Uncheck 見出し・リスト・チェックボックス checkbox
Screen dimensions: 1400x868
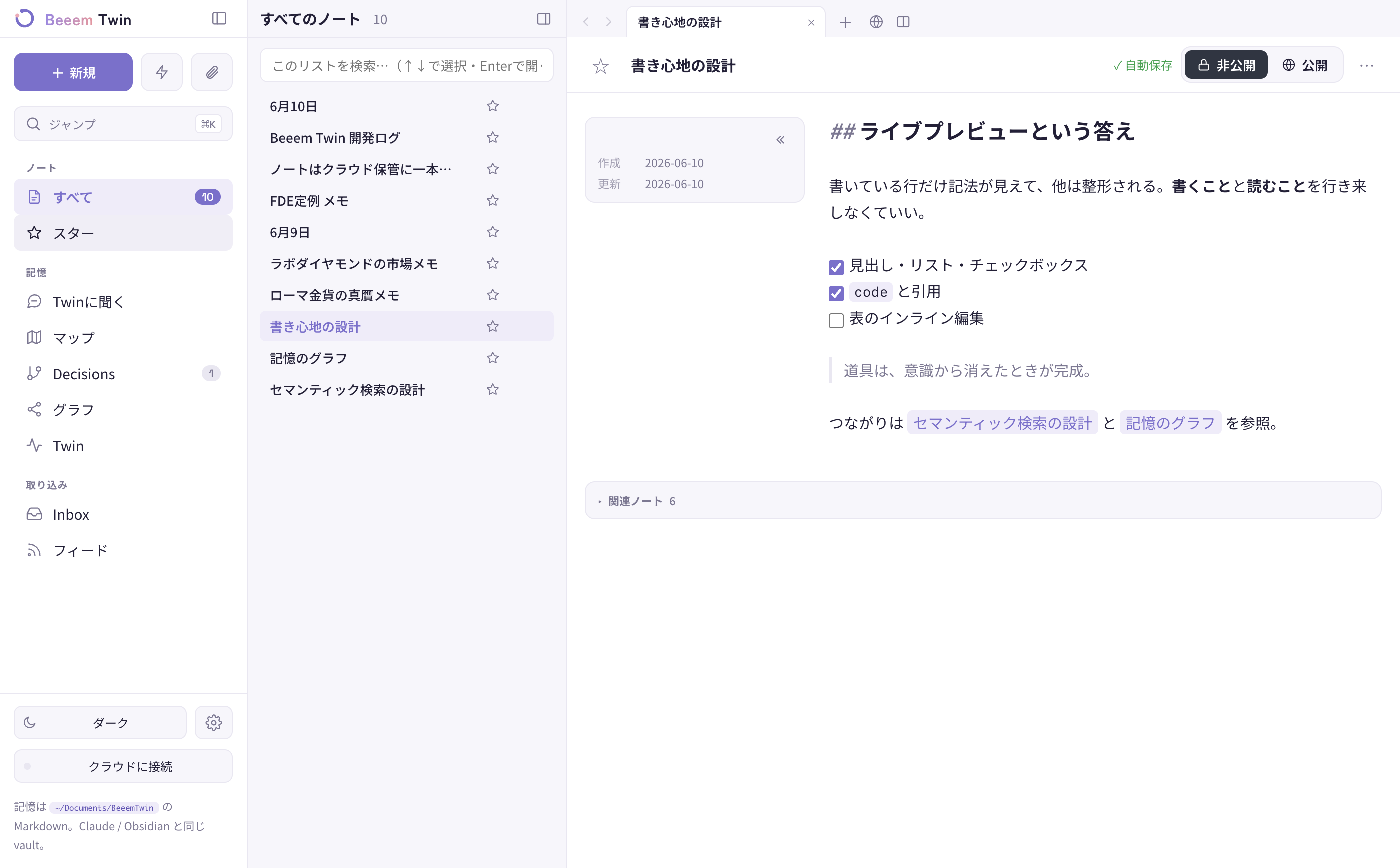point(836,267)
